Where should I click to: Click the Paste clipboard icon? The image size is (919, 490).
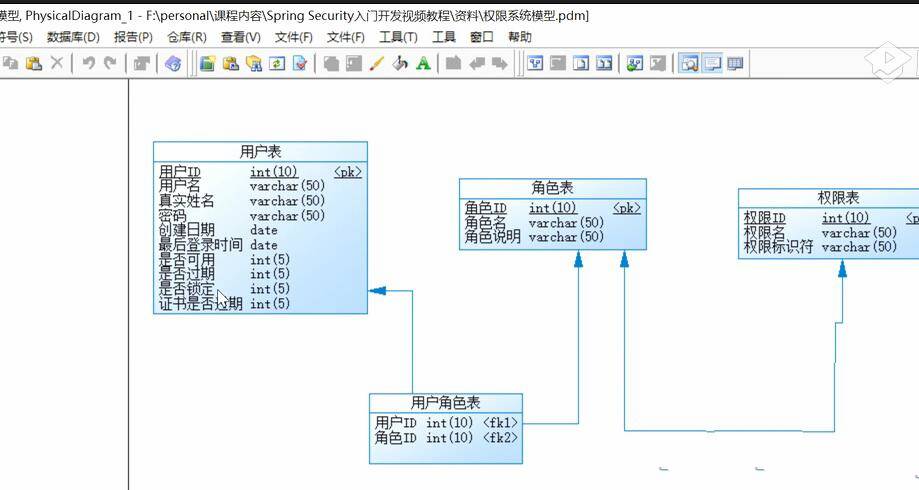pos(34,63)
